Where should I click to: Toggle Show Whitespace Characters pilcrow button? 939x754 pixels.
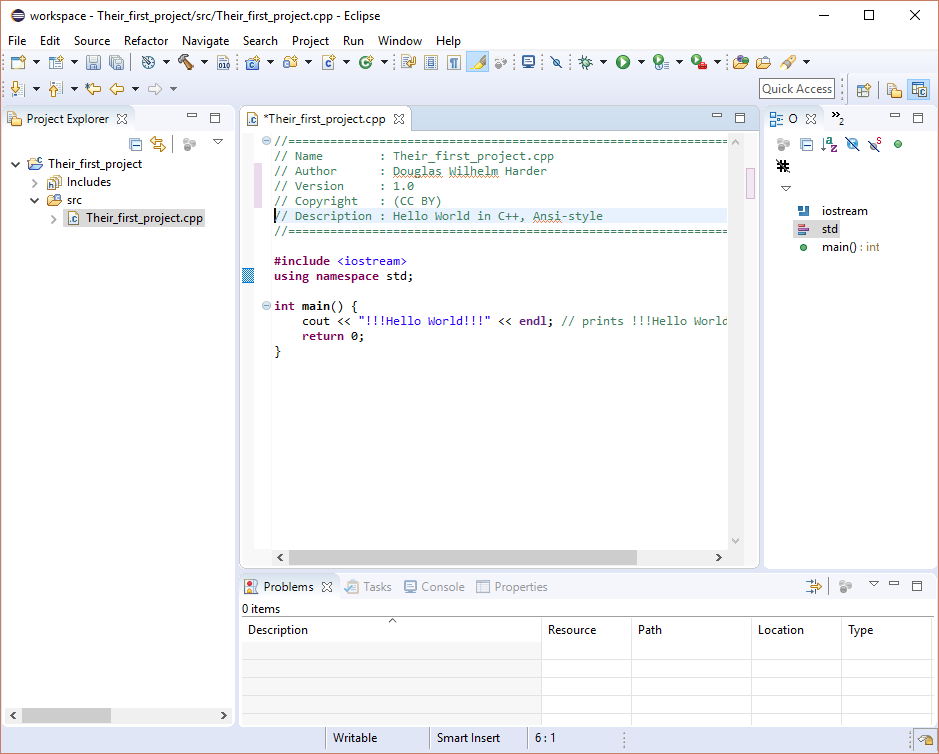coord(454,62)
